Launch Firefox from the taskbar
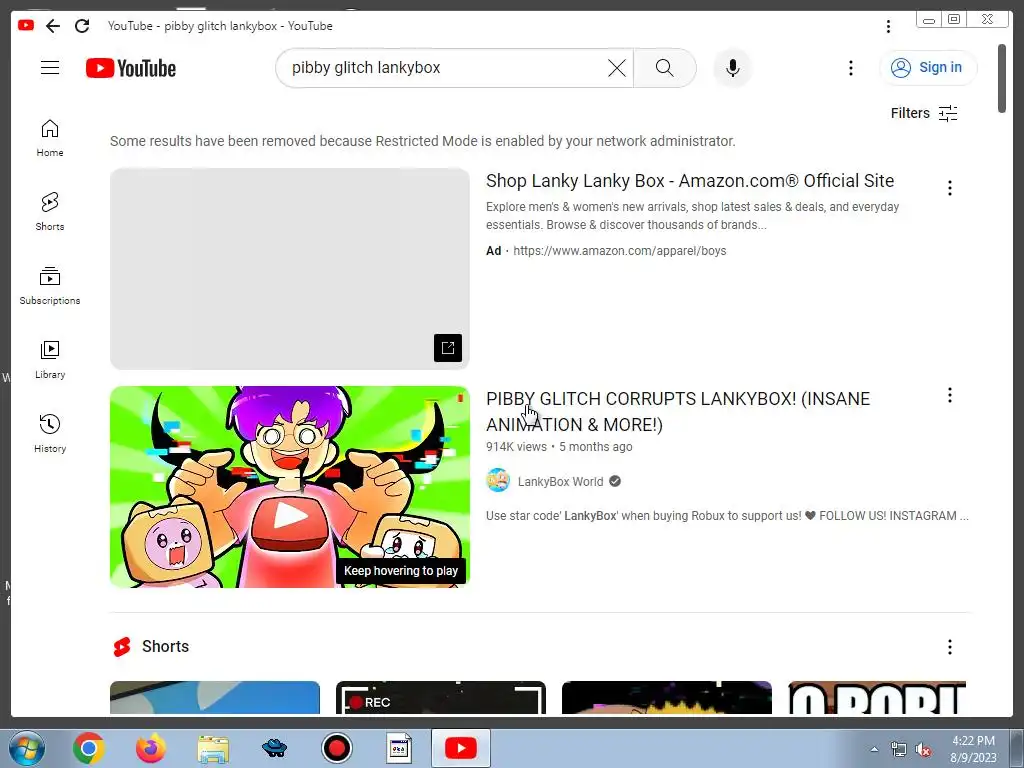This screenshot has height=768, width=1024. (151, 748)
